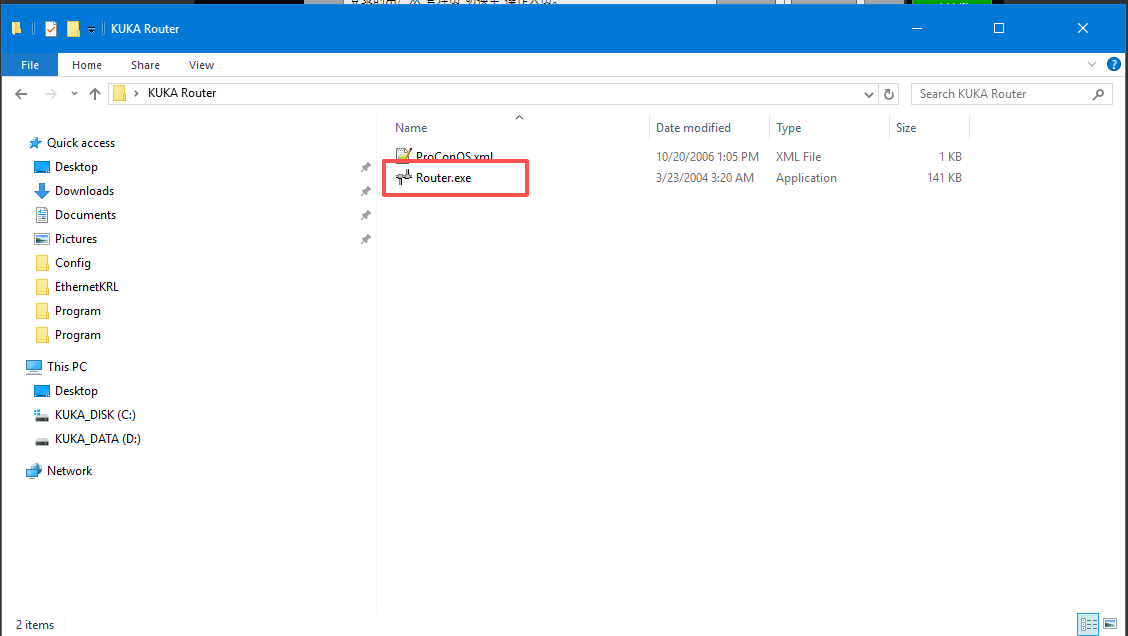Select This PC in navigation pane

coord(66,366)
